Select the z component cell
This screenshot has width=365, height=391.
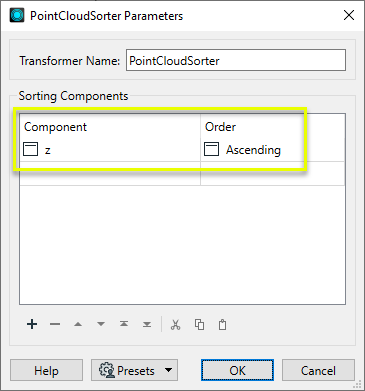pyautogui.click(x=110, y=150)
